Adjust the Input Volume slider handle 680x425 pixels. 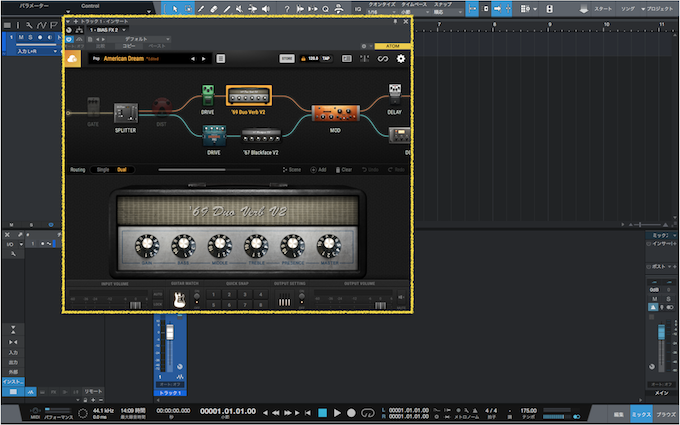click(135, 306)
